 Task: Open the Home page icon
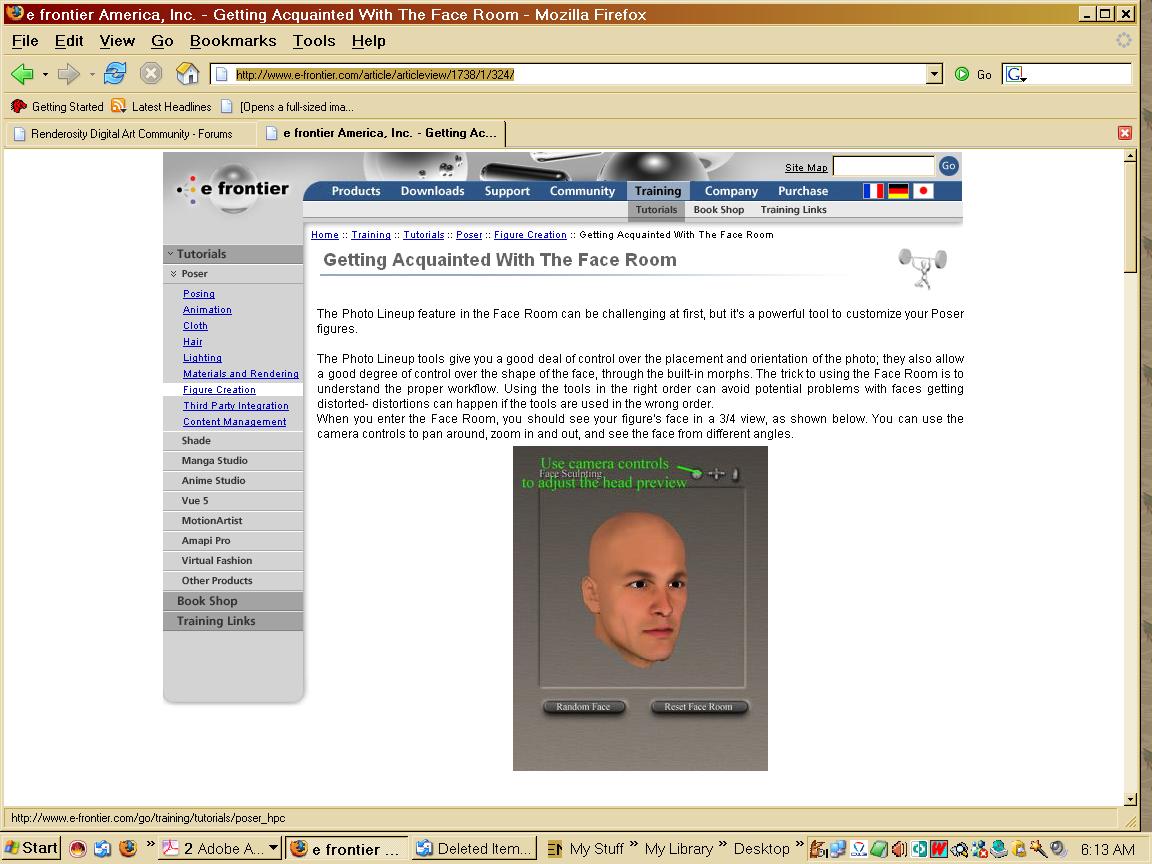pyautogui.click(x=187, y=73)
